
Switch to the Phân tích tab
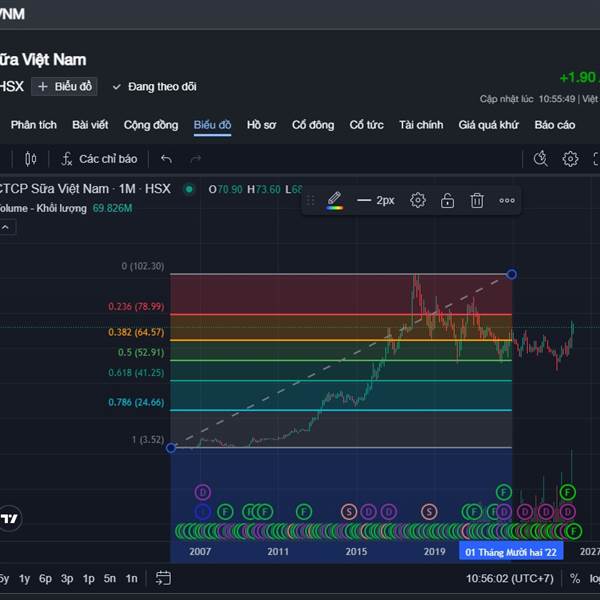tap(33, 125)
